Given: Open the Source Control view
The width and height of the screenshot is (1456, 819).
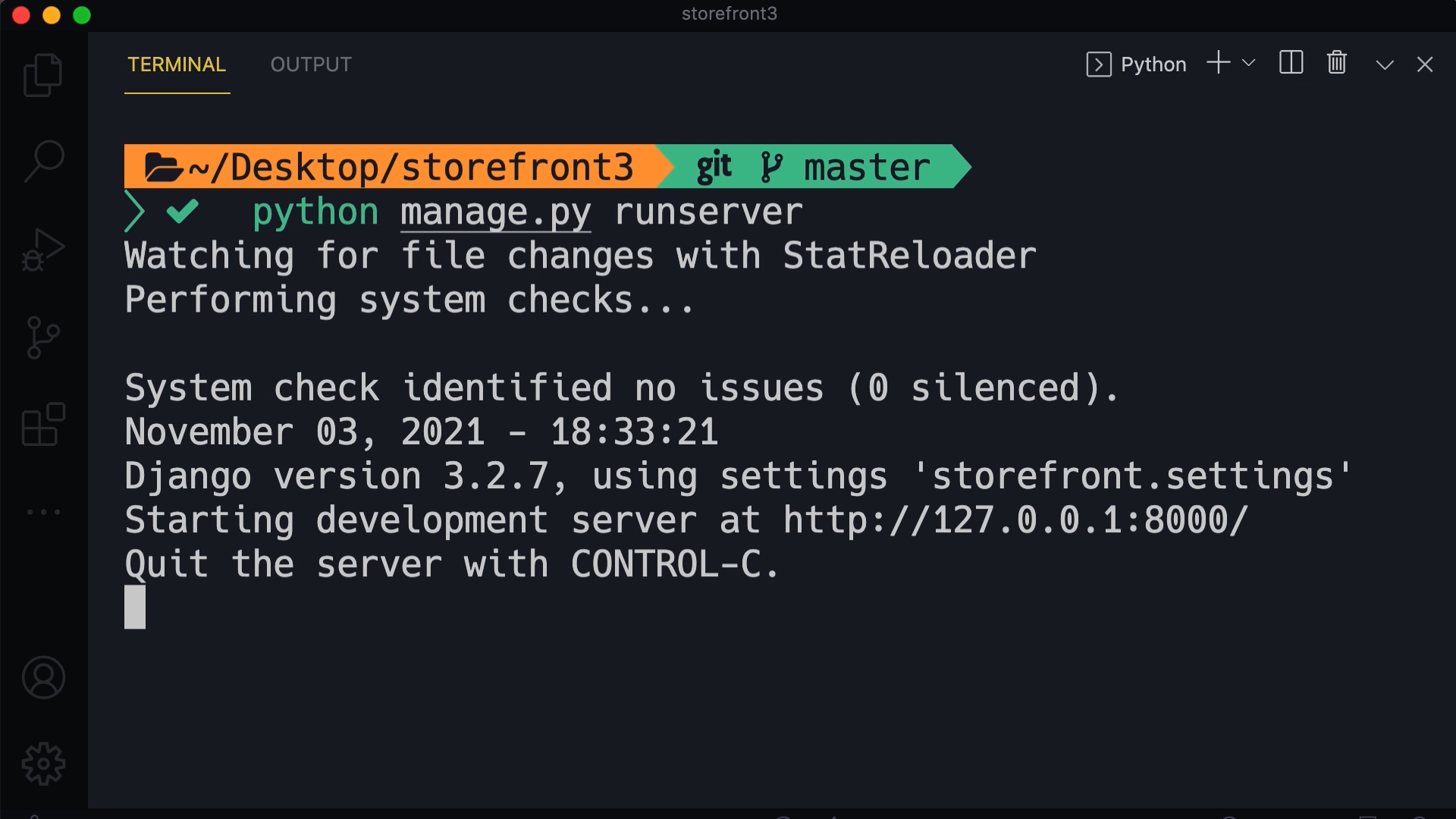Looking at the screenshot, I should click(43, 337).
